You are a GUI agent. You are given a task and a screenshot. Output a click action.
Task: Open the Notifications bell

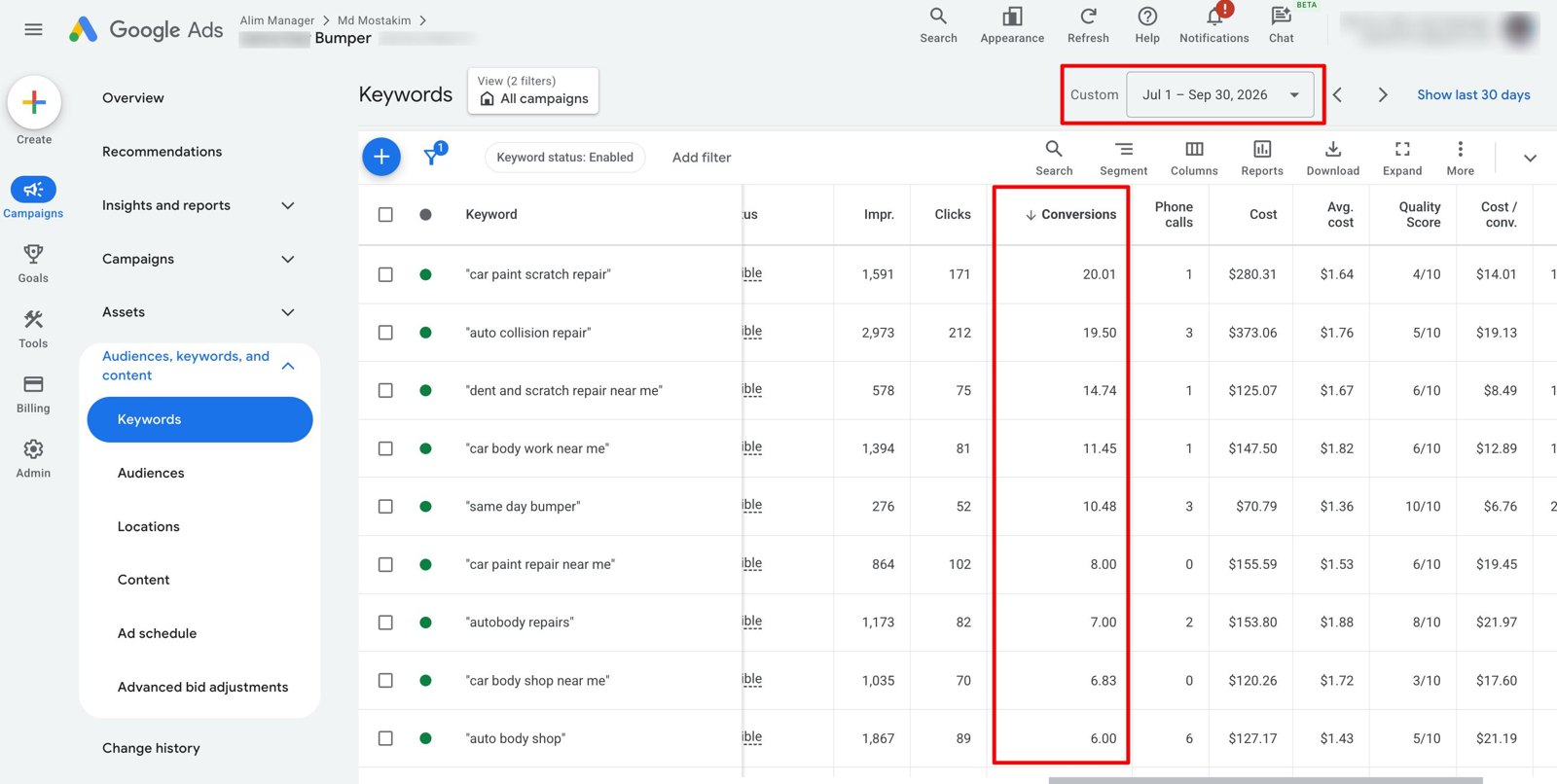[x=1214, y=25]
